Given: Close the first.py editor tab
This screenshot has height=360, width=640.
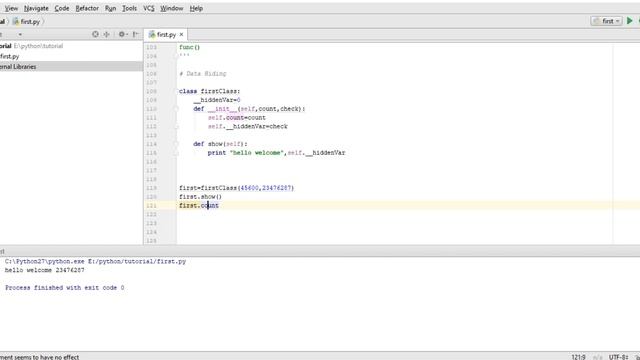Looking at the screenshot, I should click(181, 35).
